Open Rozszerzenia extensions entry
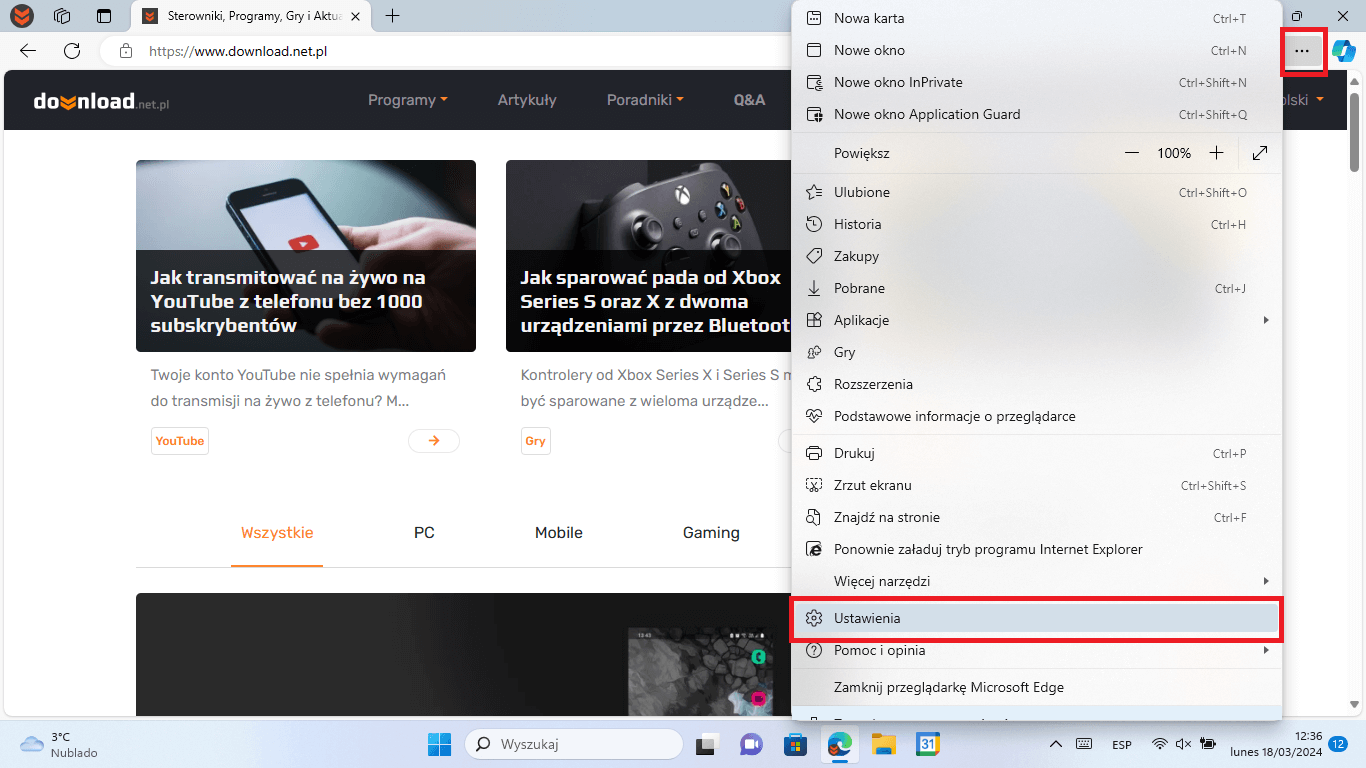The height and width of the screenshot is (768, 1366). click(1036, 384)
